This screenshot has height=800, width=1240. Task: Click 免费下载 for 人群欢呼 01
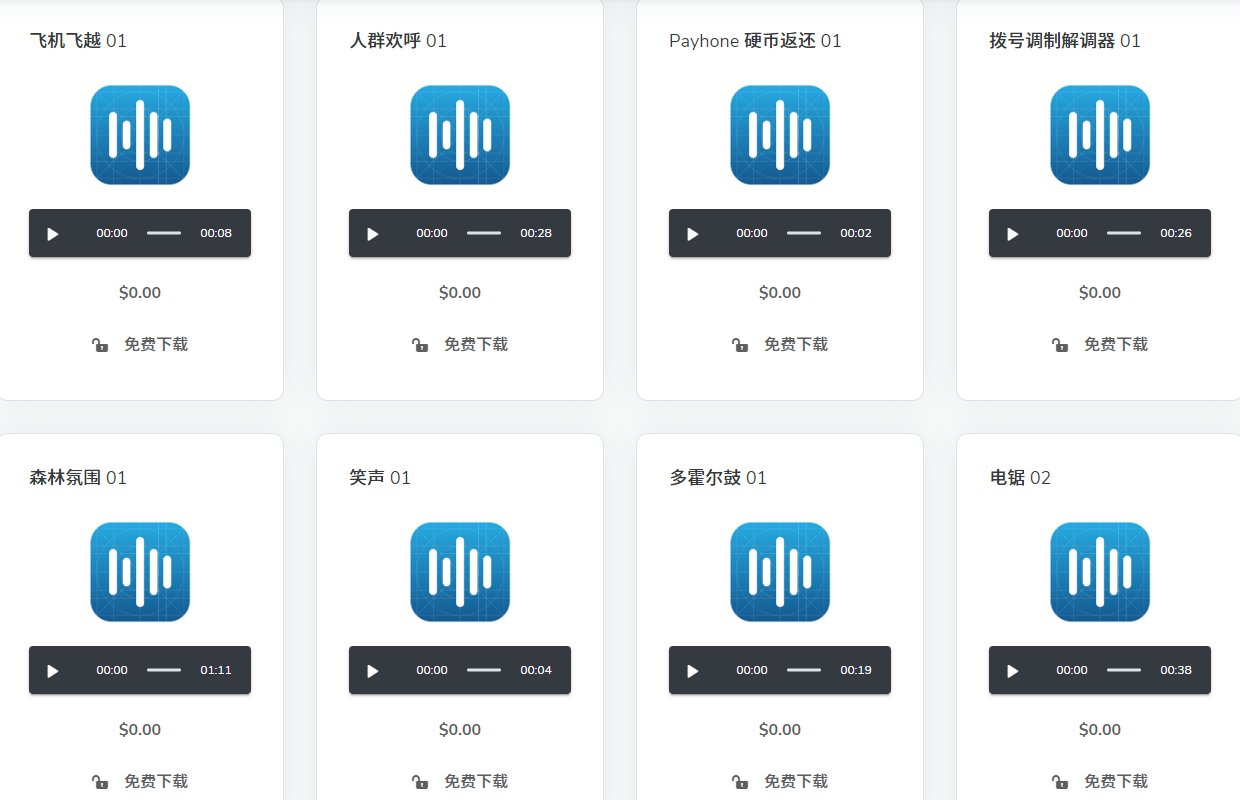pos(475,344)
